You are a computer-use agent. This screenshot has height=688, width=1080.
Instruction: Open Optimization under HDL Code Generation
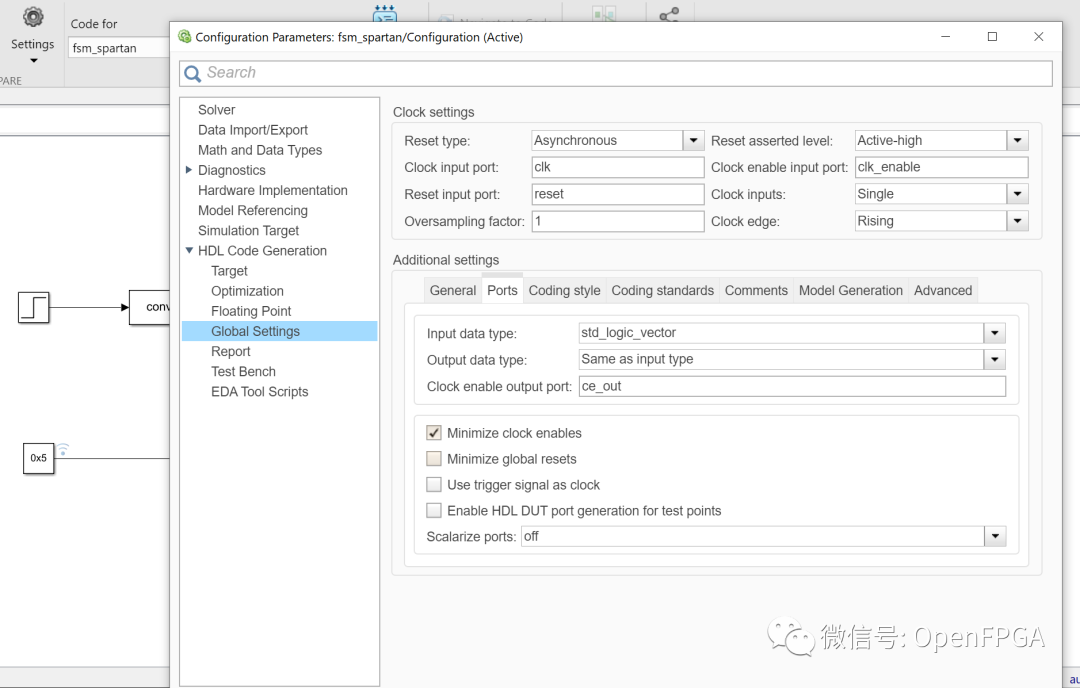[247, 291]
